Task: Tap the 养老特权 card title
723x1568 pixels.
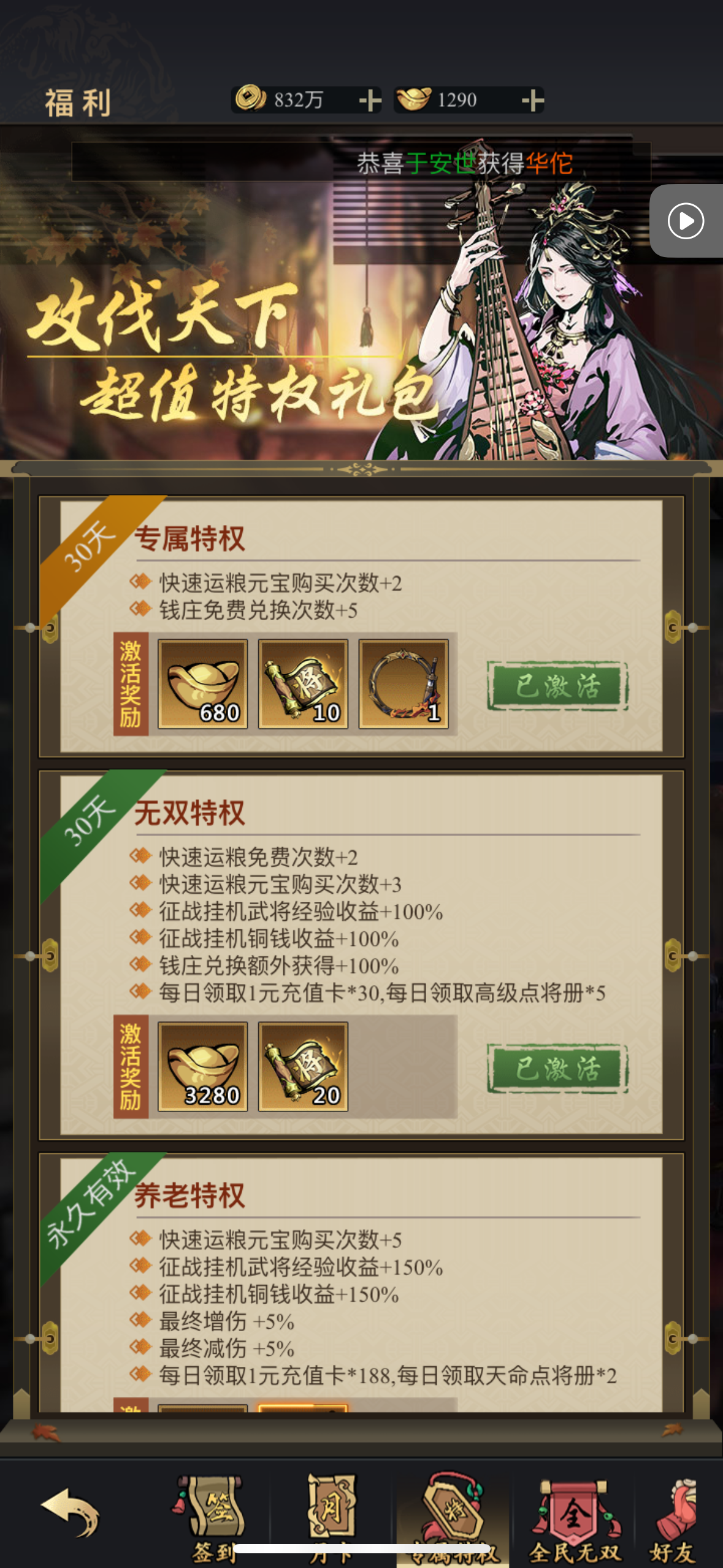Action: pos(190,1196)
